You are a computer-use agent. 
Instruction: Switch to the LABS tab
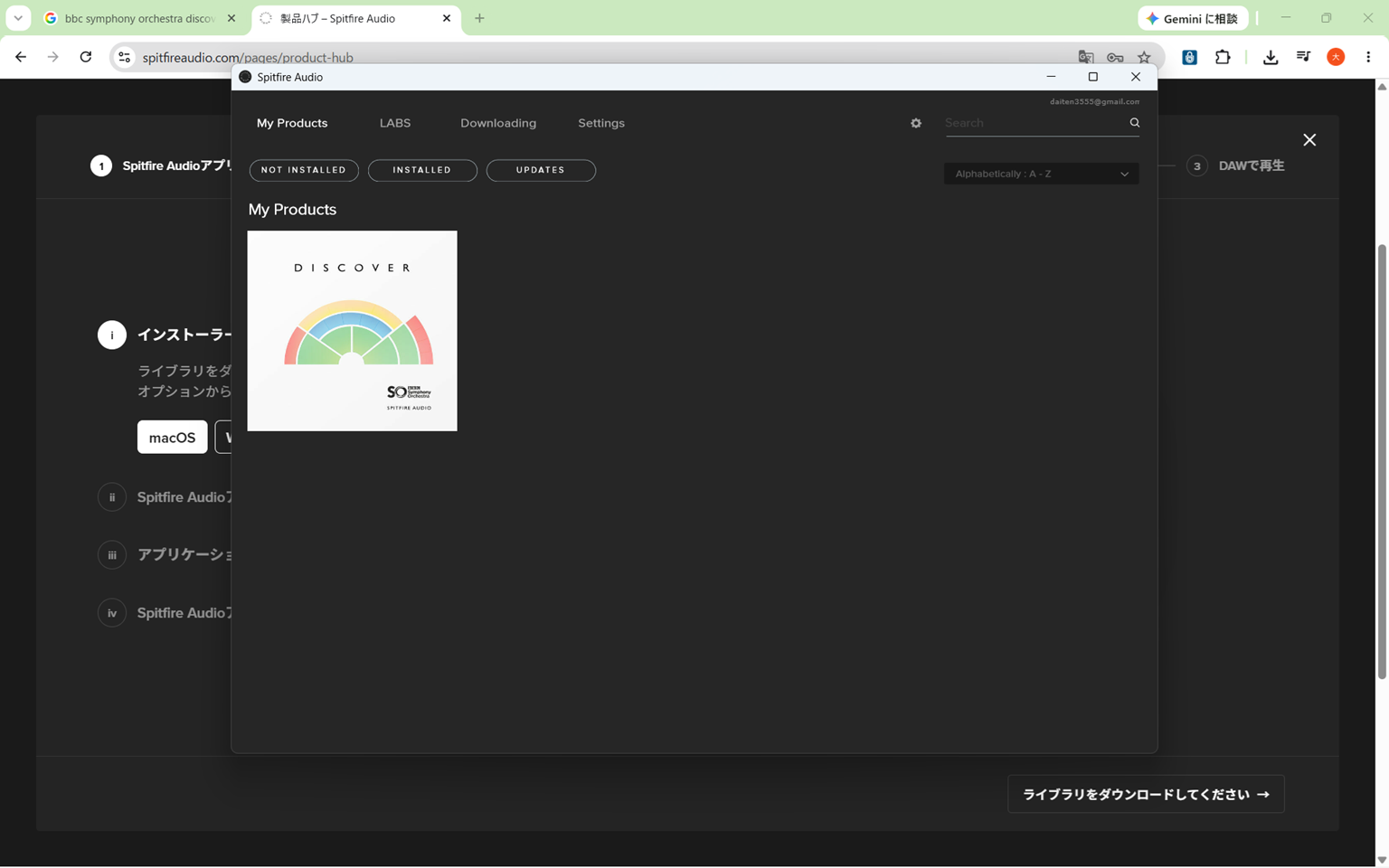(x=395, y=123)
